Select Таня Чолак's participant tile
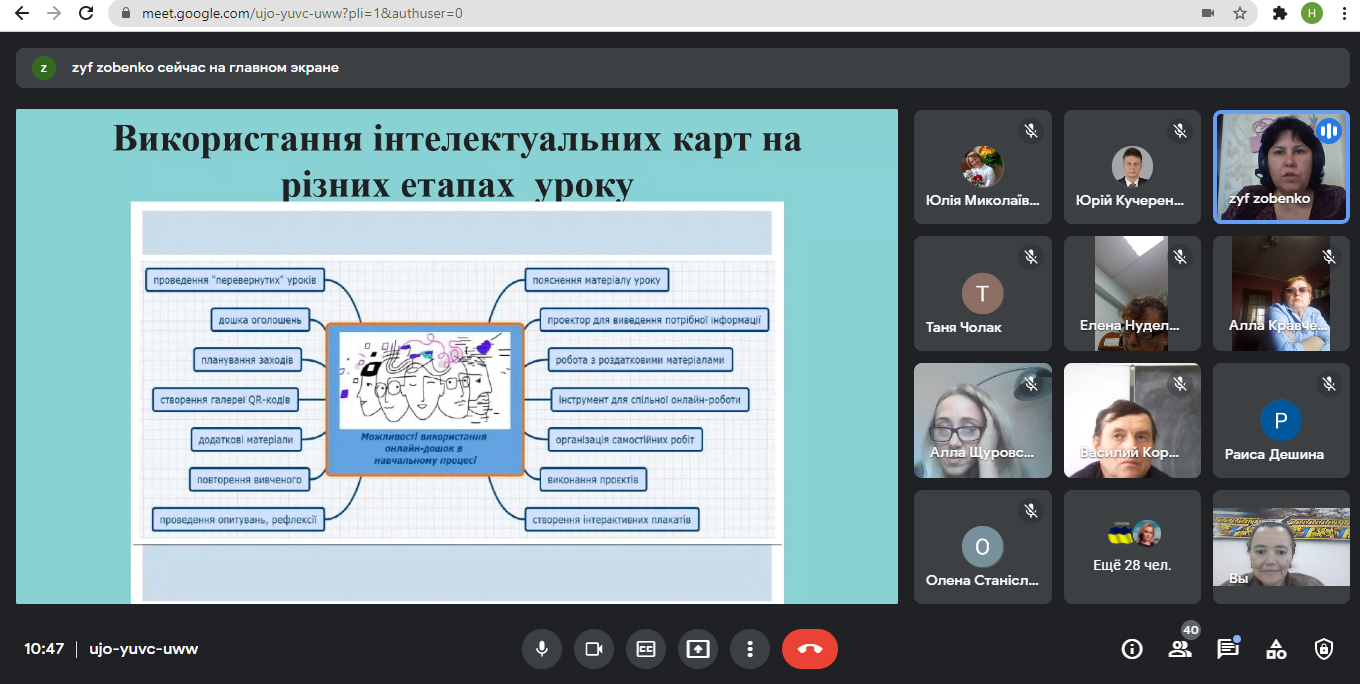 click(x=982, y=293)
